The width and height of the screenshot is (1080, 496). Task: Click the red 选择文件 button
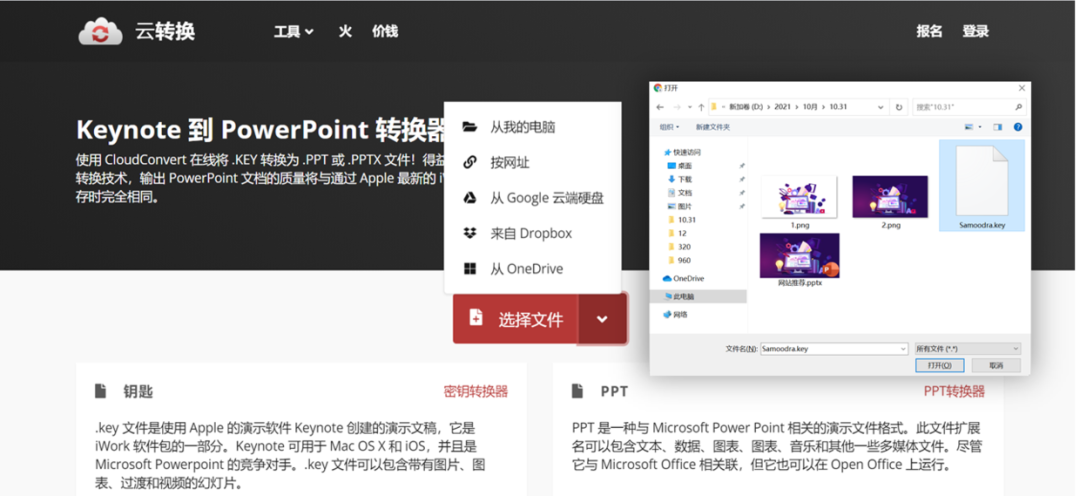515,319
